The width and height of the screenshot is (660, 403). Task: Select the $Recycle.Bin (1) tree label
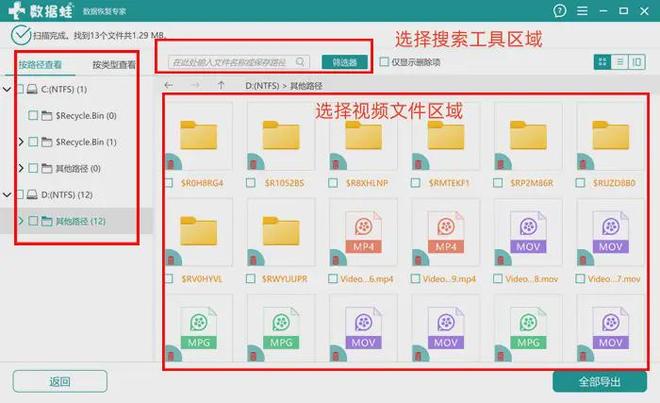tap(86, 142)
